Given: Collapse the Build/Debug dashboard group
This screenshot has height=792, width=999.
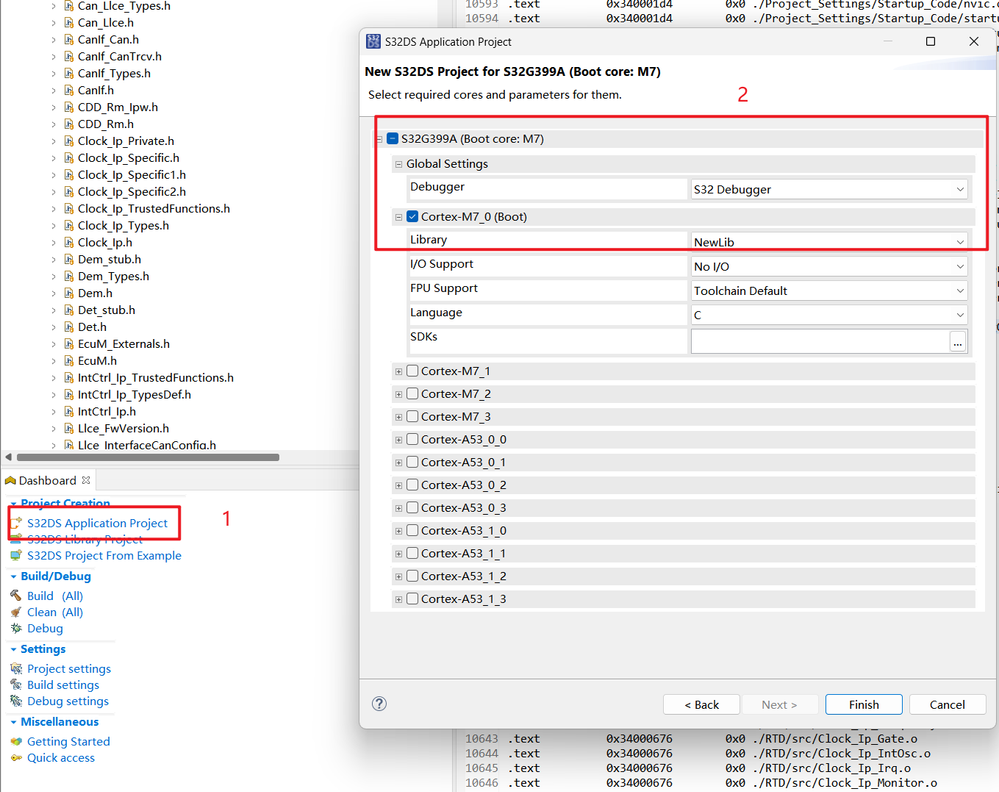Looking at the screenshot, I should [13, 577].
